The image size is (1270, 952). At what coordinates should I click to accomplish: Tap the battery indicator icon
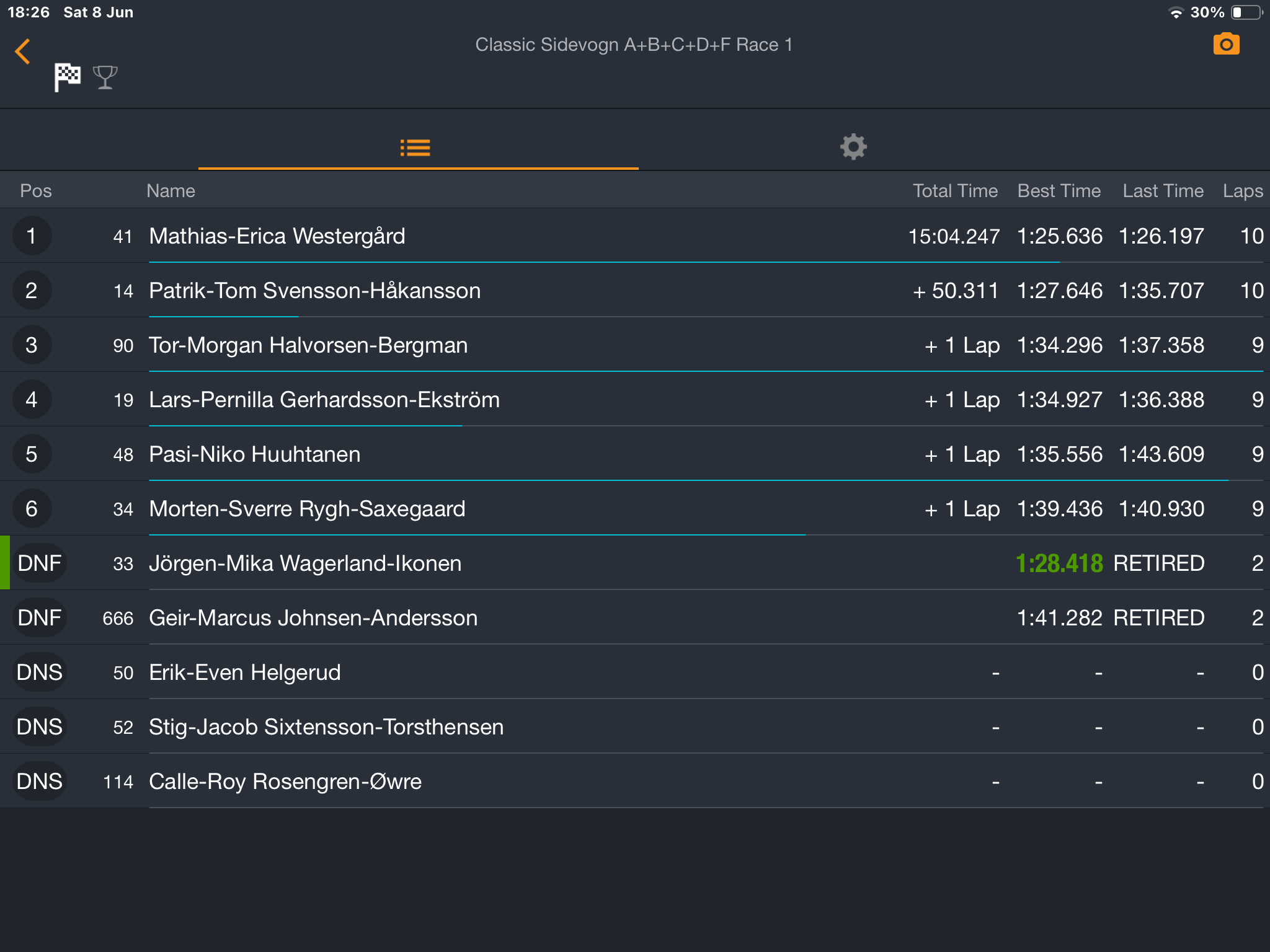[x=1246, y=12]
